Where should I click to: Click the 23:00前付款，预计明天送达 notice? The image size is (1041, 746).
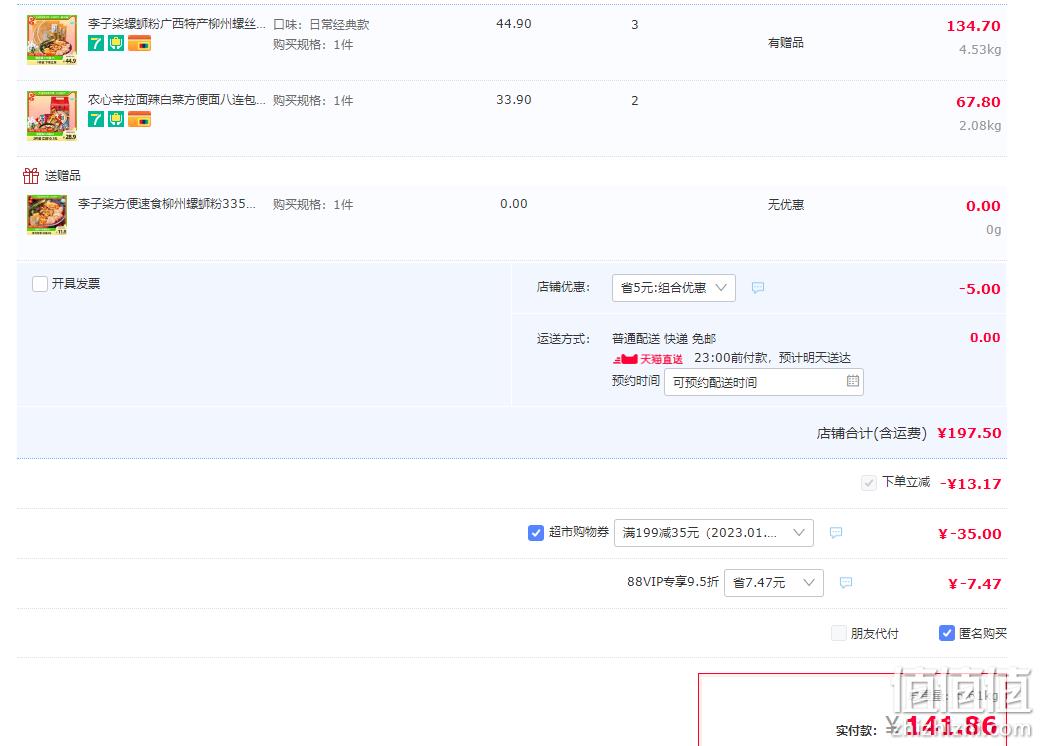[x=772, y=358]
